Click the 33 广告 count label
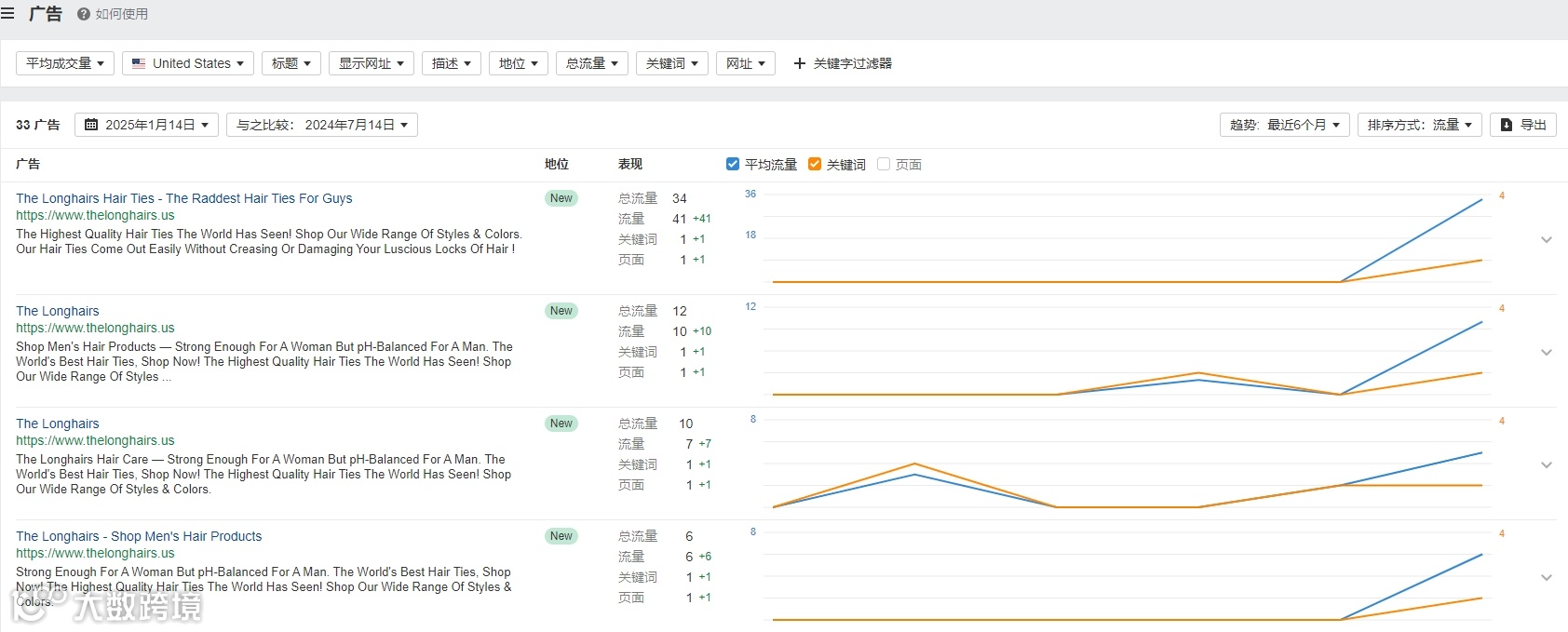The width and height of the screenshot is (1568, 632). pyautogui.click(x=38, y=125)
